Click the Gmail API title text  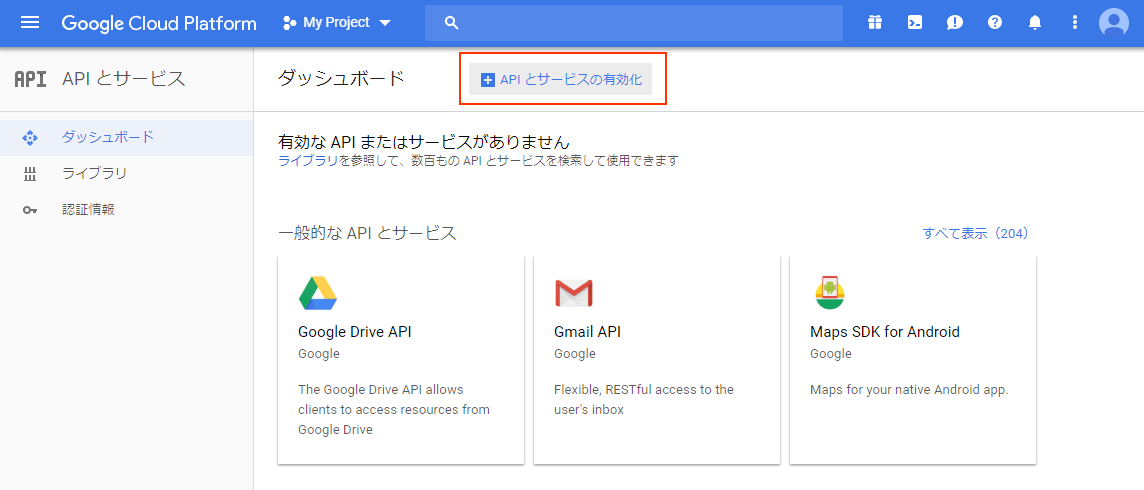pyautogui.click(x=587, y=332)
